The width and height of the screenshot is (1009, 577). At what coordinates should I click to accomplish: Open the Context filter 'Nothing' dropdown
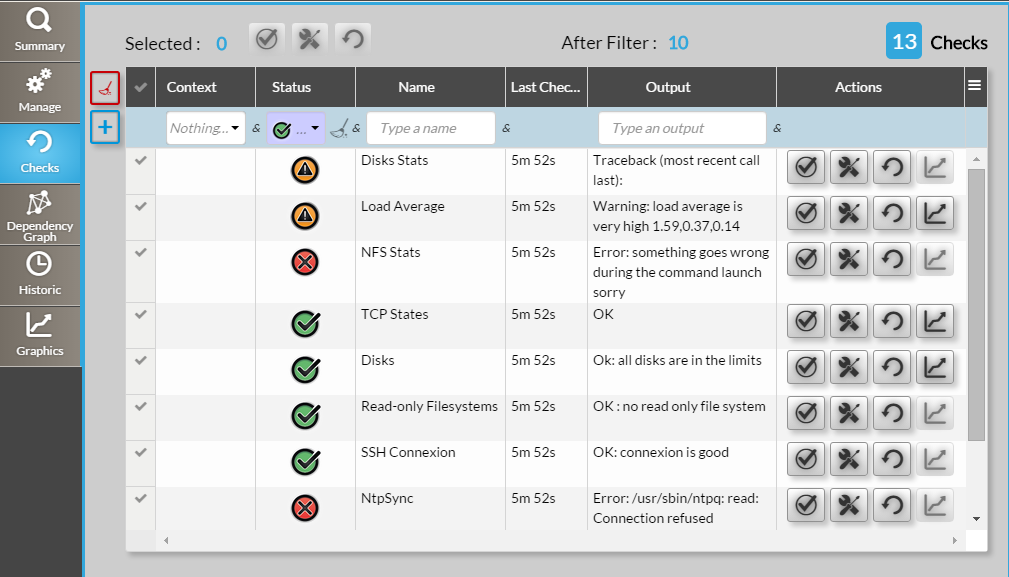tap(205, 128)
